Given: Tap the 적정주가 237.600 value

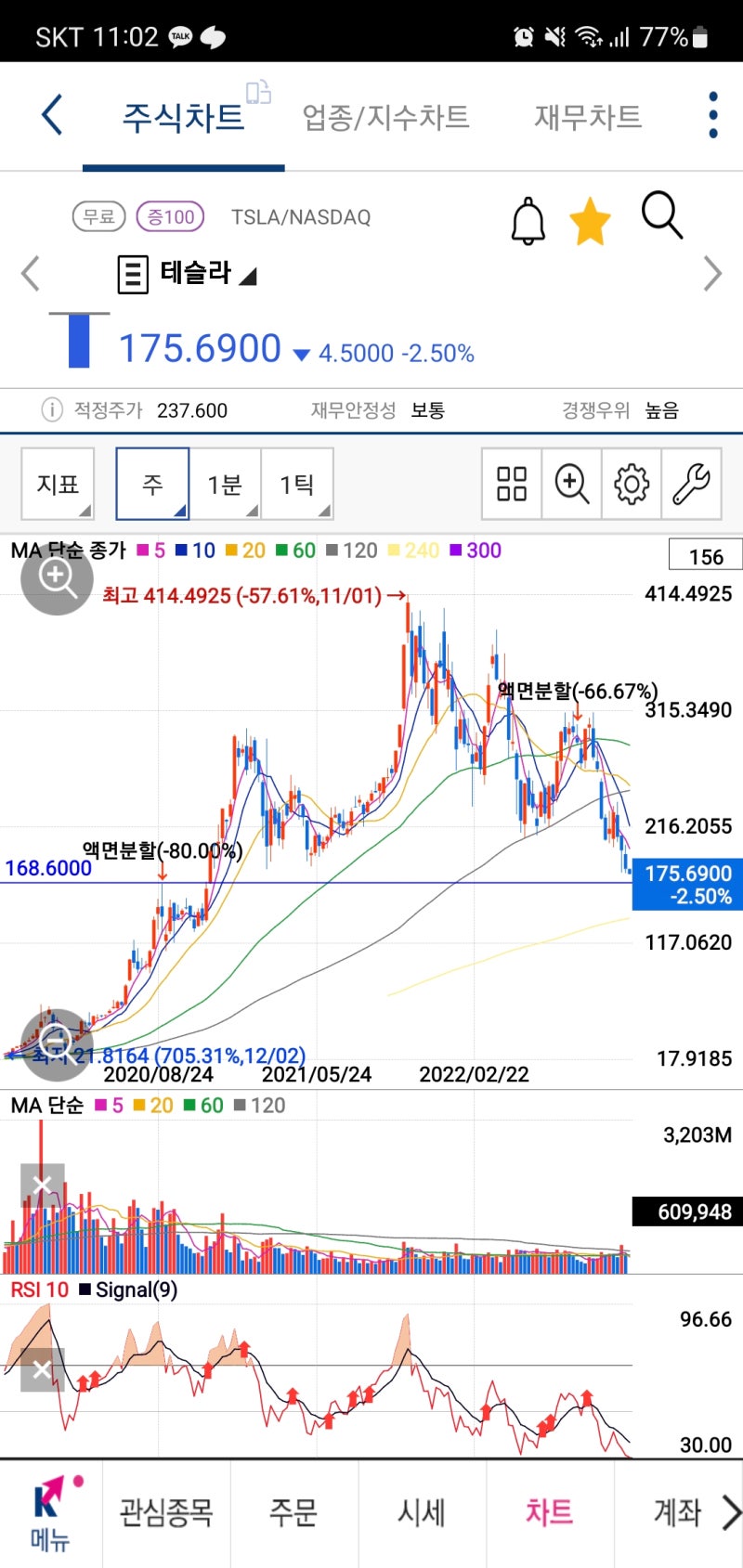Looking at the screenshot, I should [192, 410].
